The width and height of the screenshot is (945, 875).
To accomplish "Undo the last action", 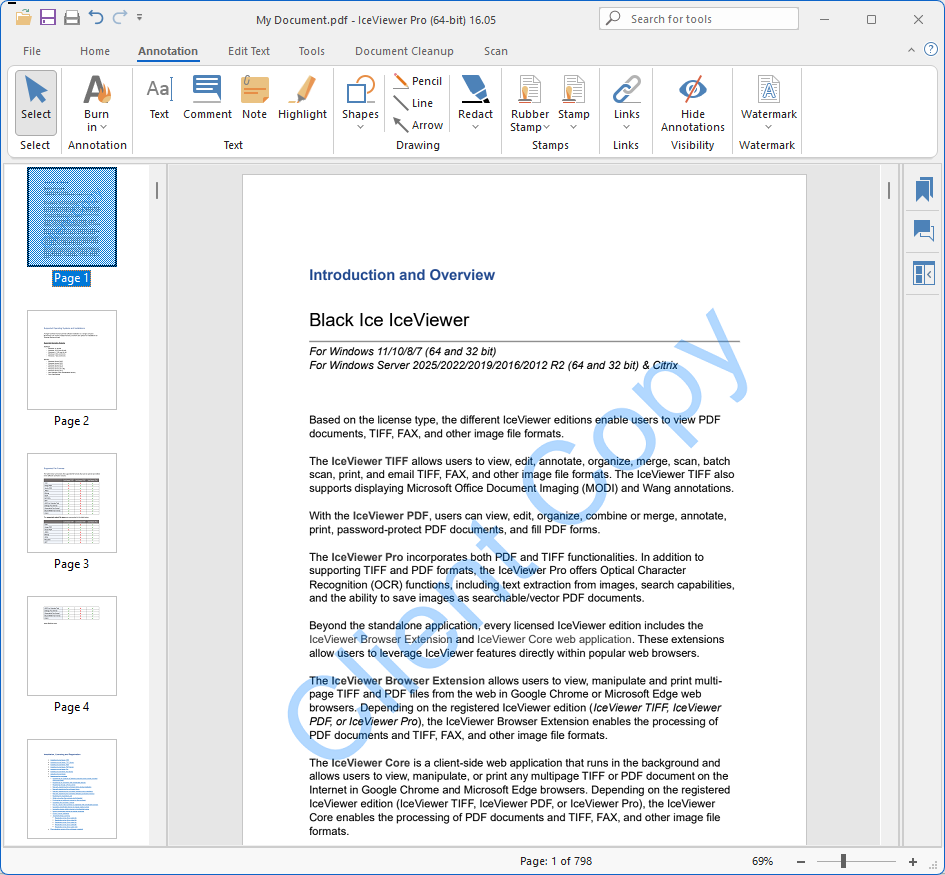I will pyautogui.click(x=96, y=17).
